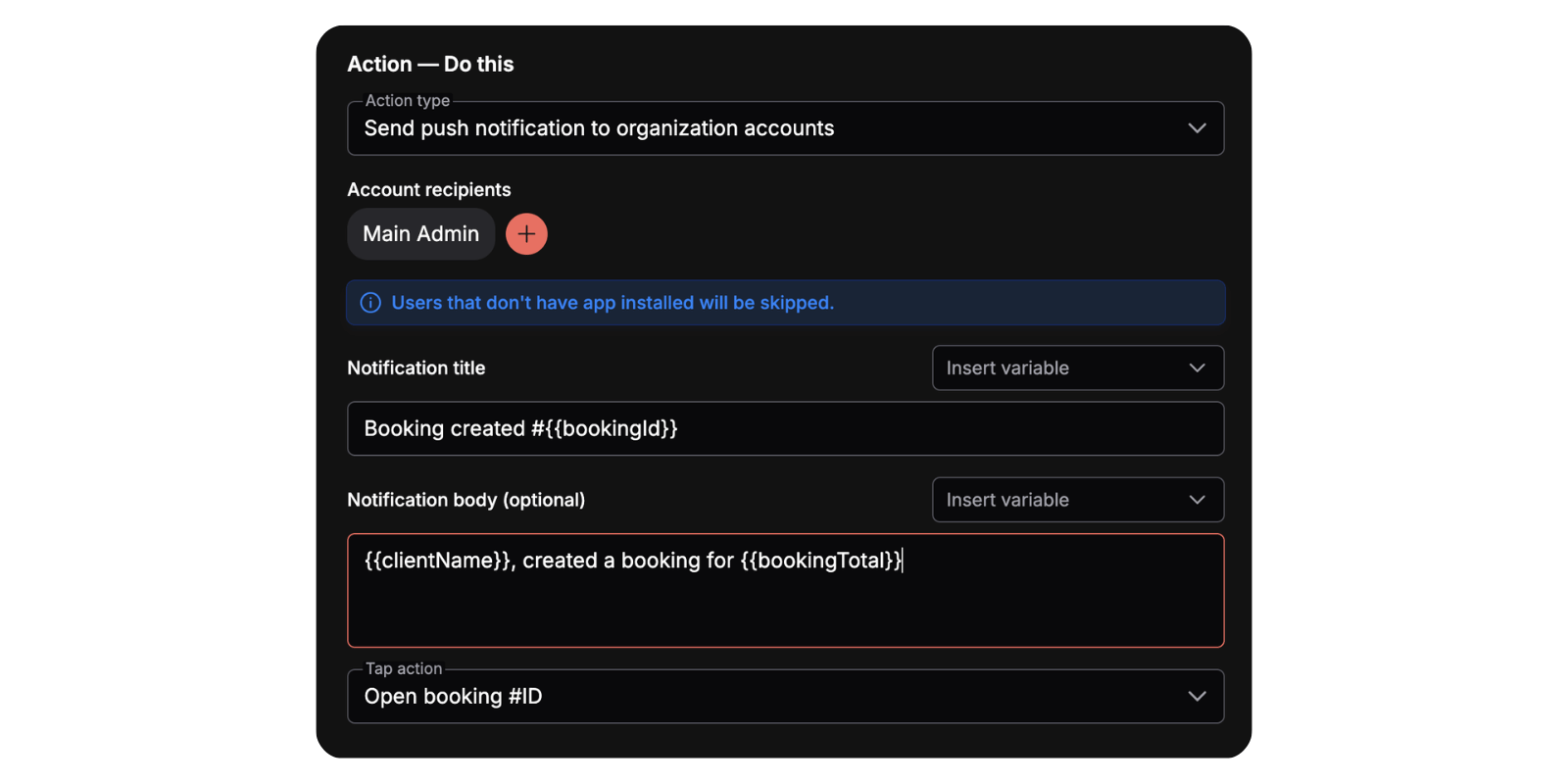The height and width of the screenshot is (784, 1568).
Task: Click the 'Notification title' label
Action: 416,368
